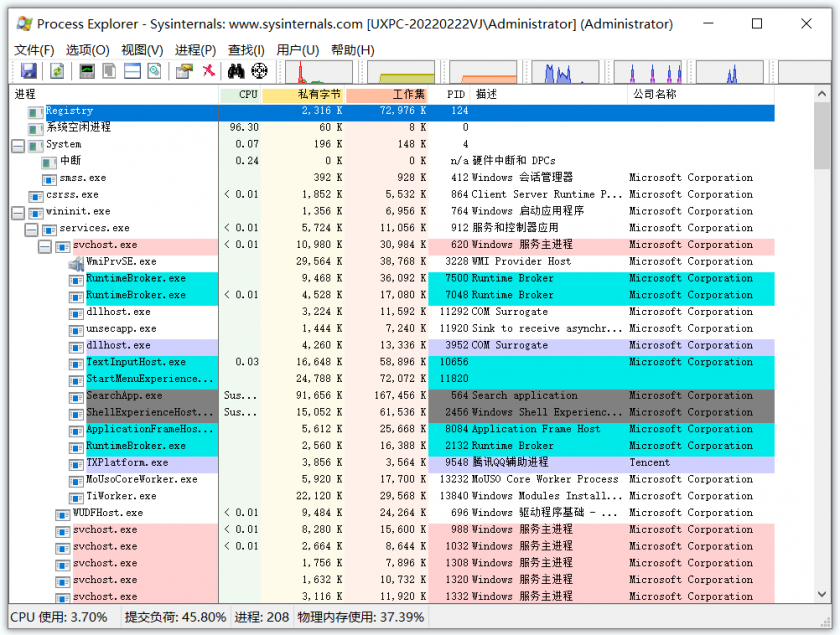
Task: Collapse the System process tree node
Action: click(x=18, y=145)
